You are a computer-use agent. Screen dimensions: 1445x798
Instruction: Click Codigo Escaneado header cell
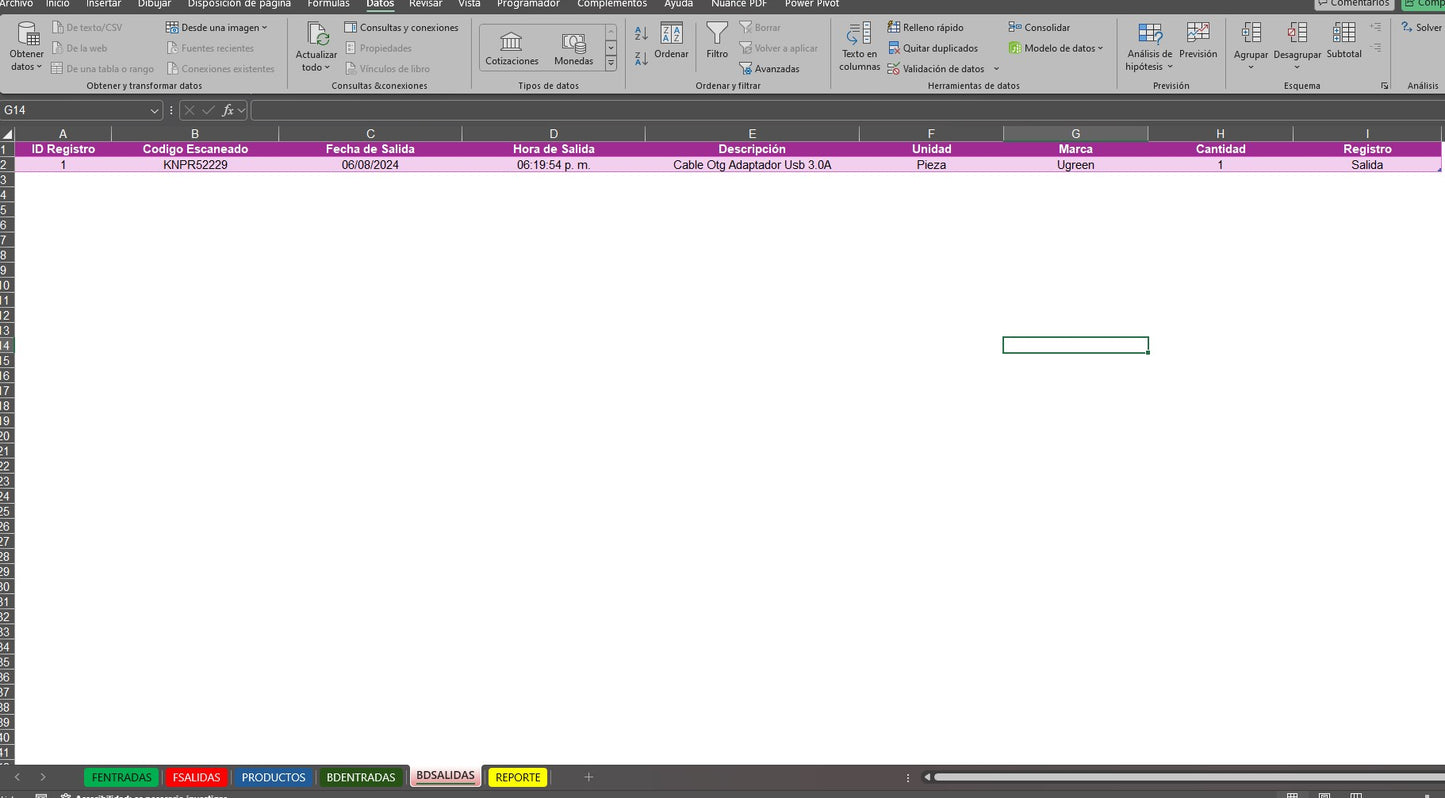click(x=195, y=149)
